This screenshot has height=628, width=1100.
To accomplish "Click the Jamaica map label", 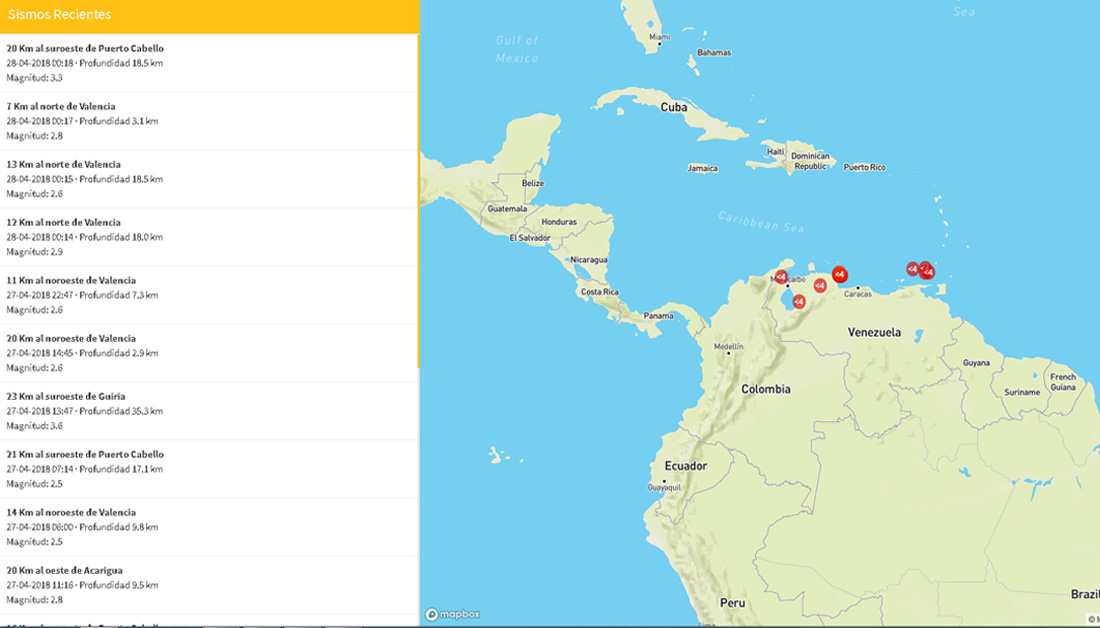I will click(x=702, y=168).
